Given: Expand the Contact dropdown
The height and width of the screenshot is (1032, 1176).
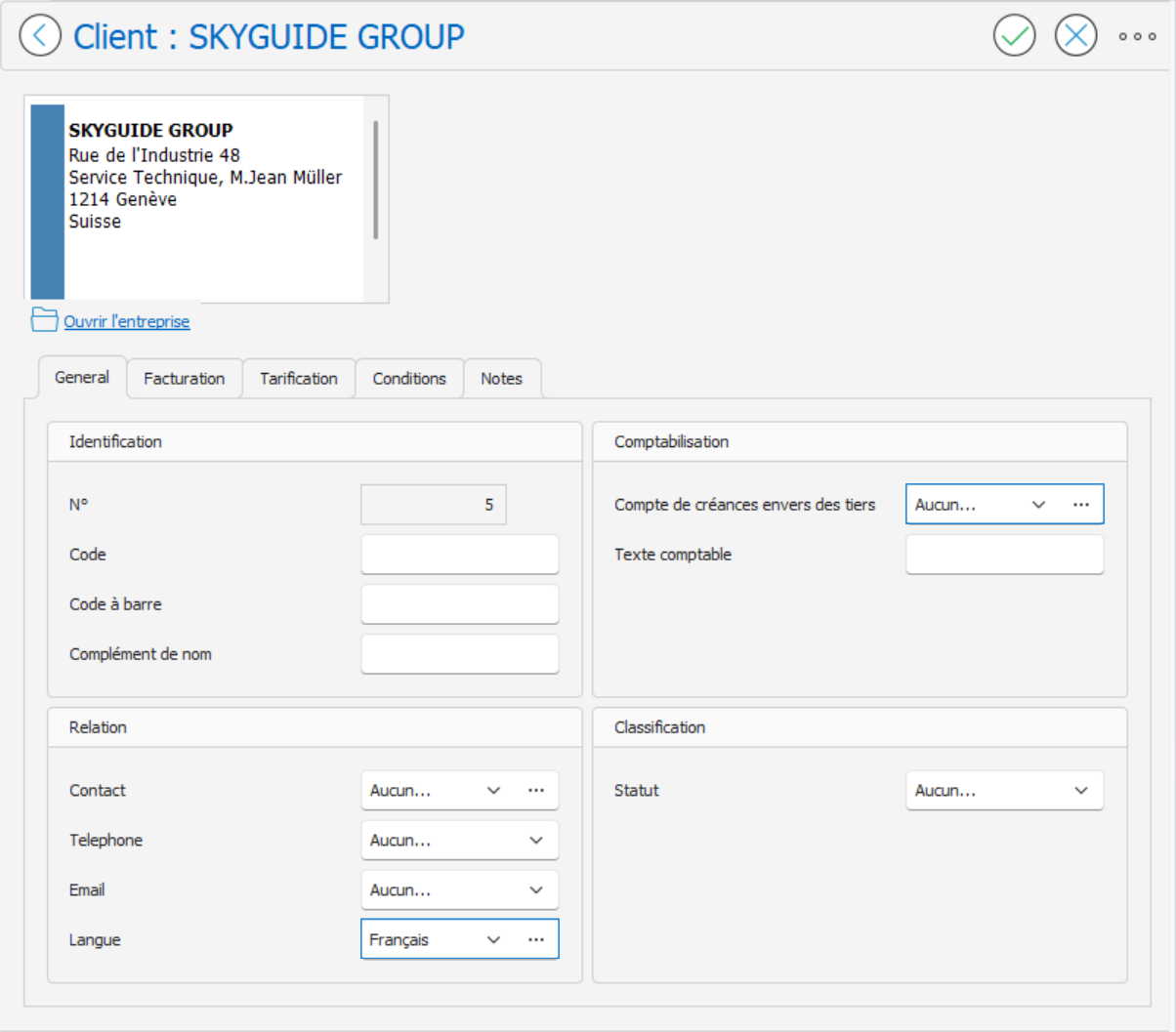Looking at the screenshot, I should click(493, 790).
